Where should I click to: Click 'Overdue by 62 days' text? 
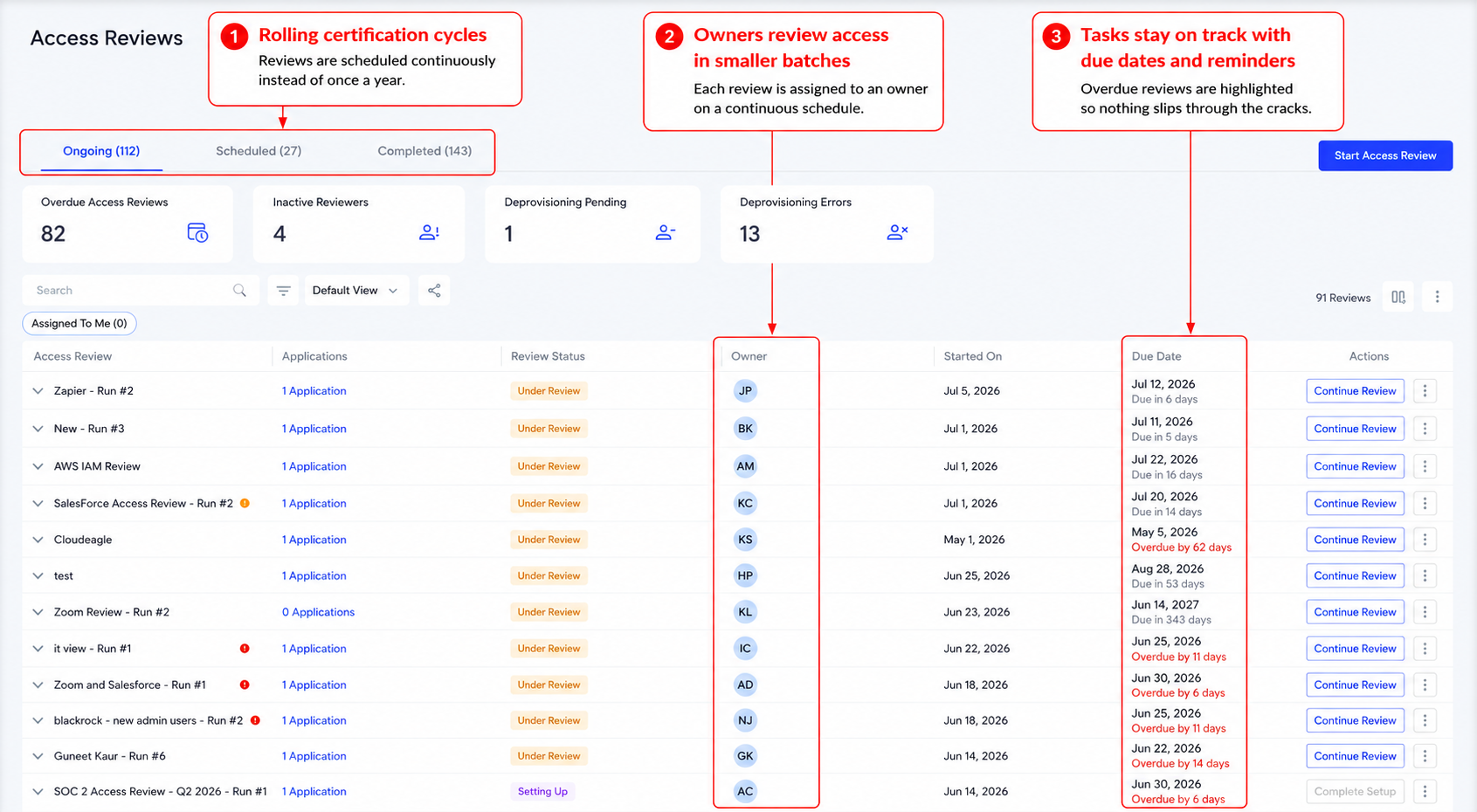click(x=1181, y=547)
